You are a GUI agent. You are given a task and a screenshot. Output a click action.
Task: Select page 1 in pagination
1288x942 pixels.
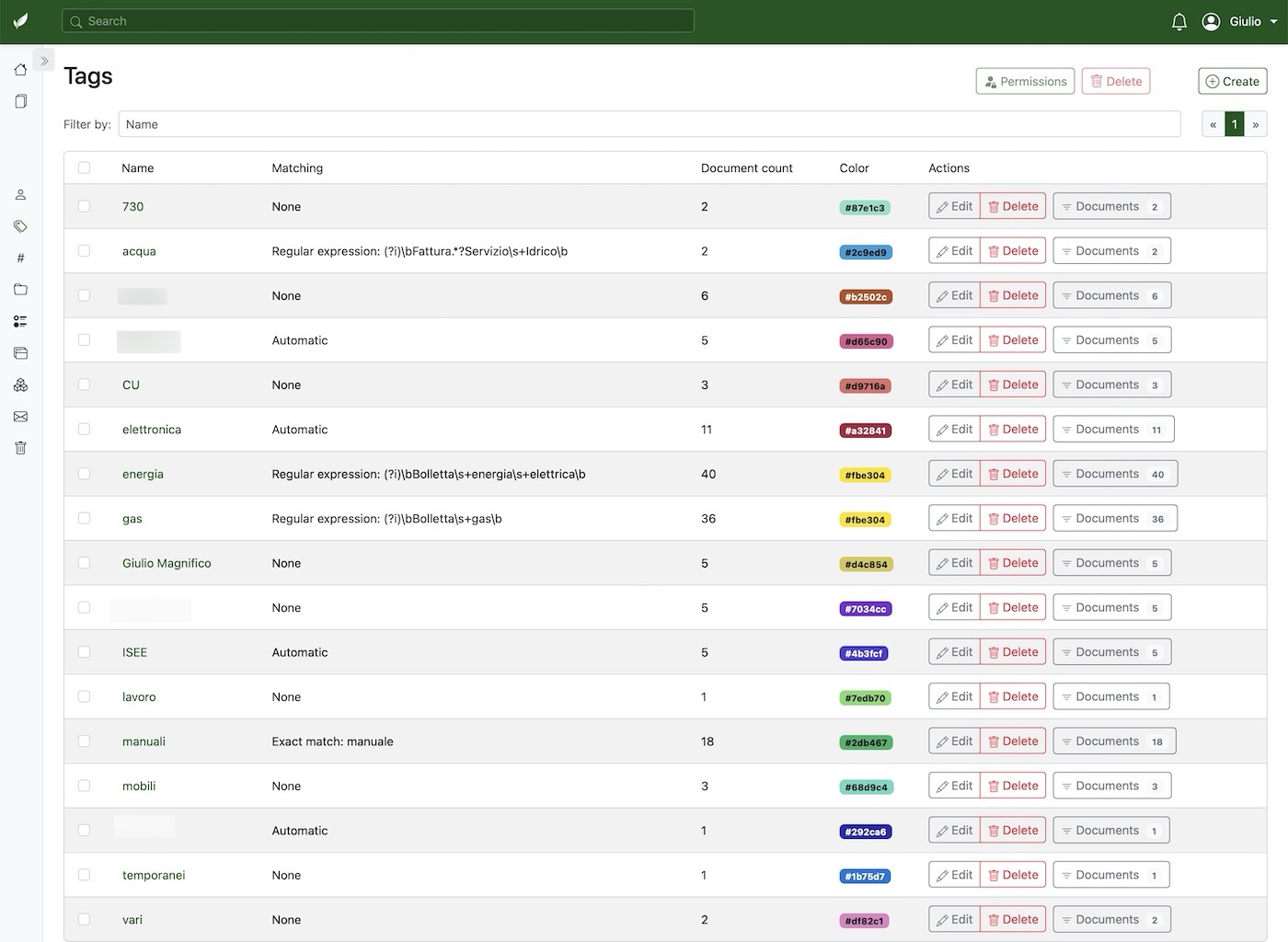(x=1235, y=124)
